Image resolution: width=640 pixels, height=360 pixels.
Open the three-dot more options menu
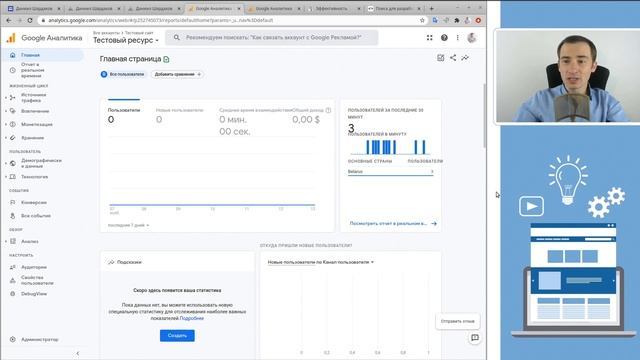(458, 38)
